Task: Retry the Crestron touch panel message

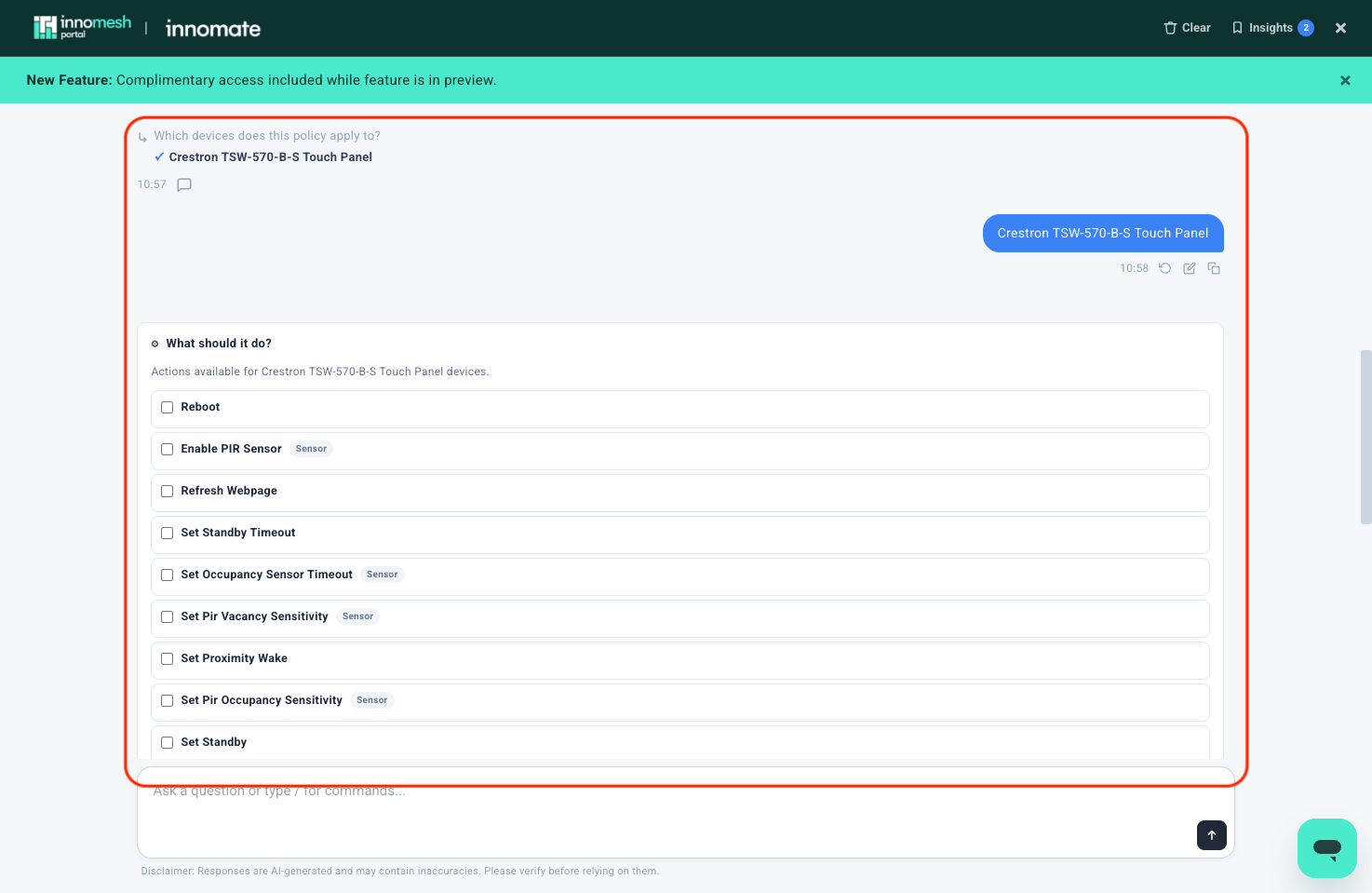Action: 1164,268
